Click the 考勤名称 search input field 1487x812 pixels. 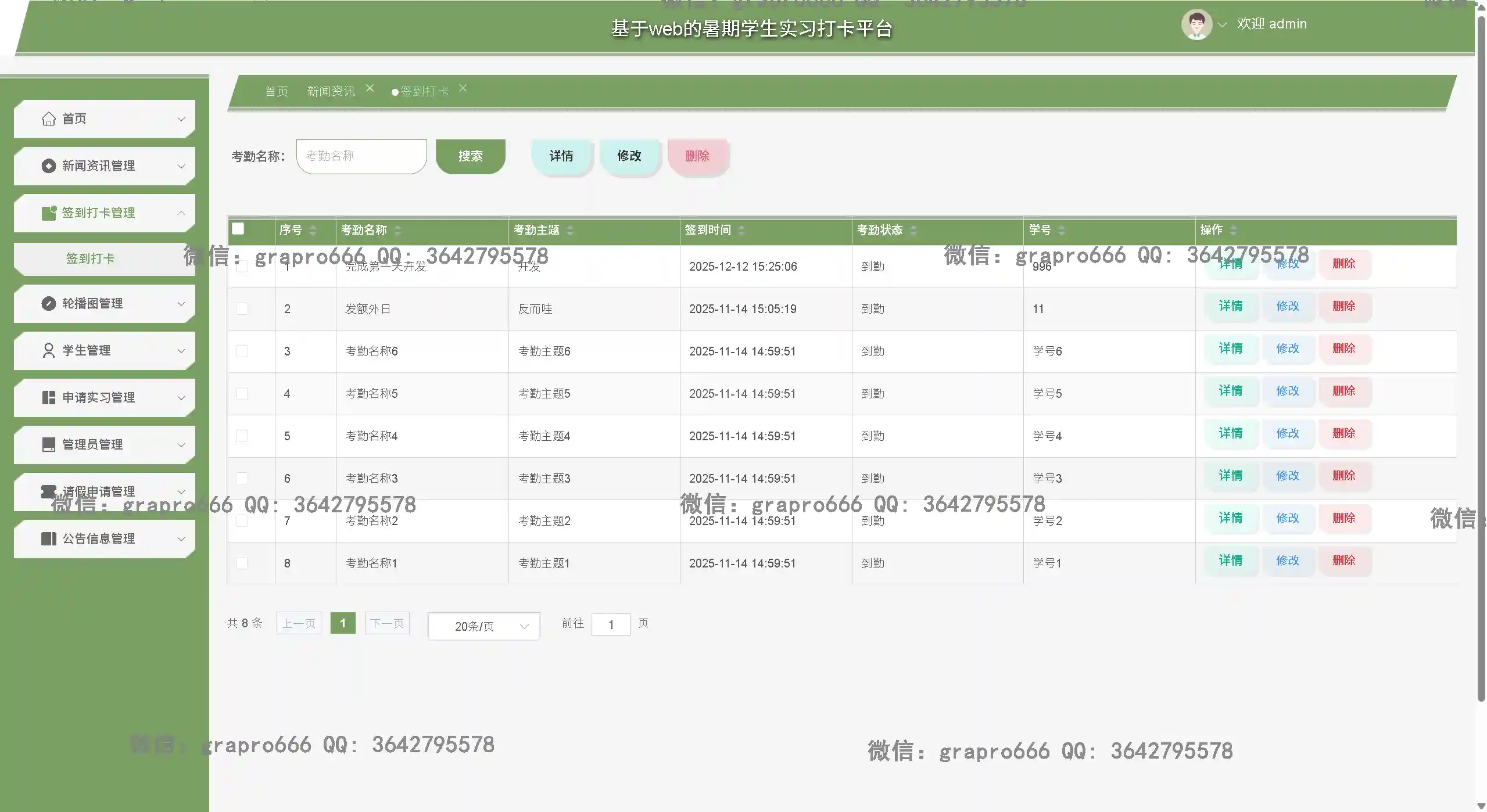(x=361, y=156)
